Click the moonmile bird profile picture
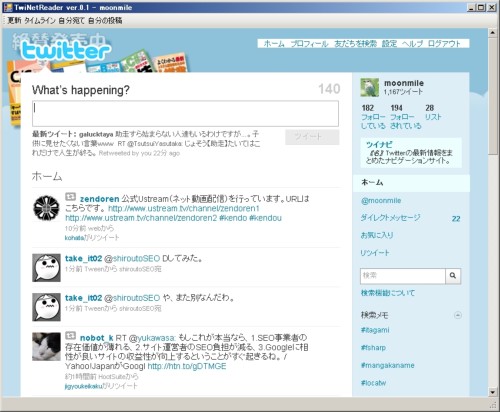This screenshot has height=412, width=500. (370, 88)
